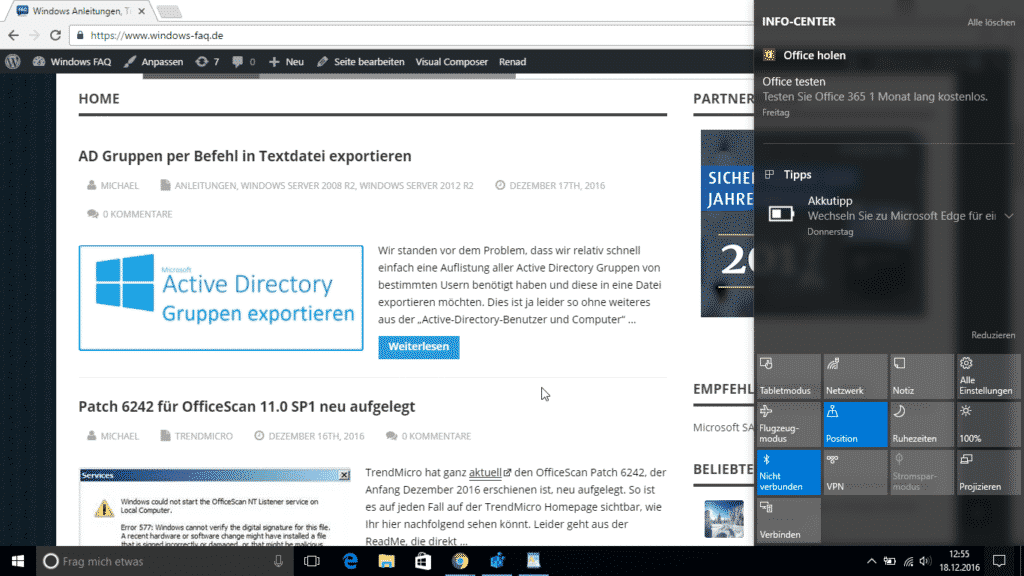Go back in the browser
1024x576 pixels.
coord(14,35)
